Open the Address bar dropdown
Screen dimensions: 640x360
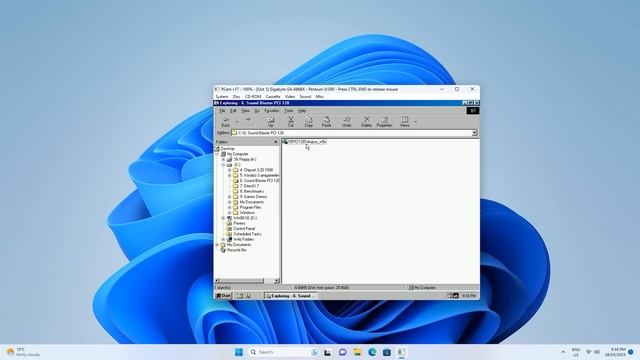pyautogui.click(x=474, y=133)
